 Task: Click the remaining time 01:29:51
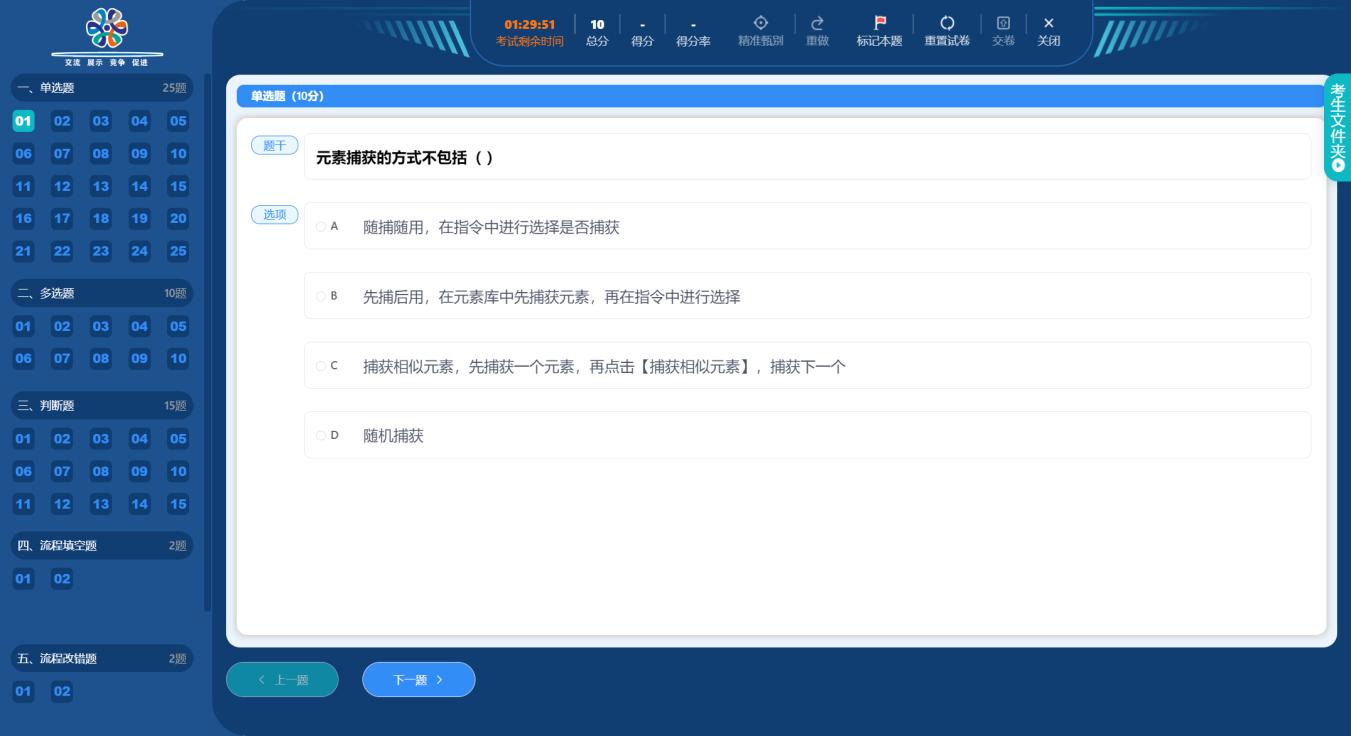[530, 24]
